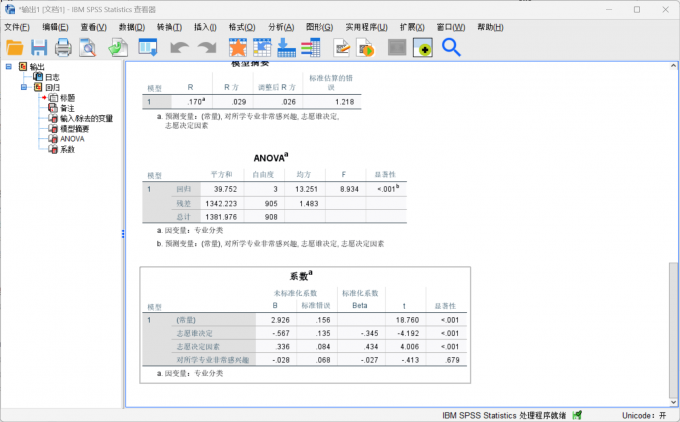Click t value 18.760 cell

(407, 320)
